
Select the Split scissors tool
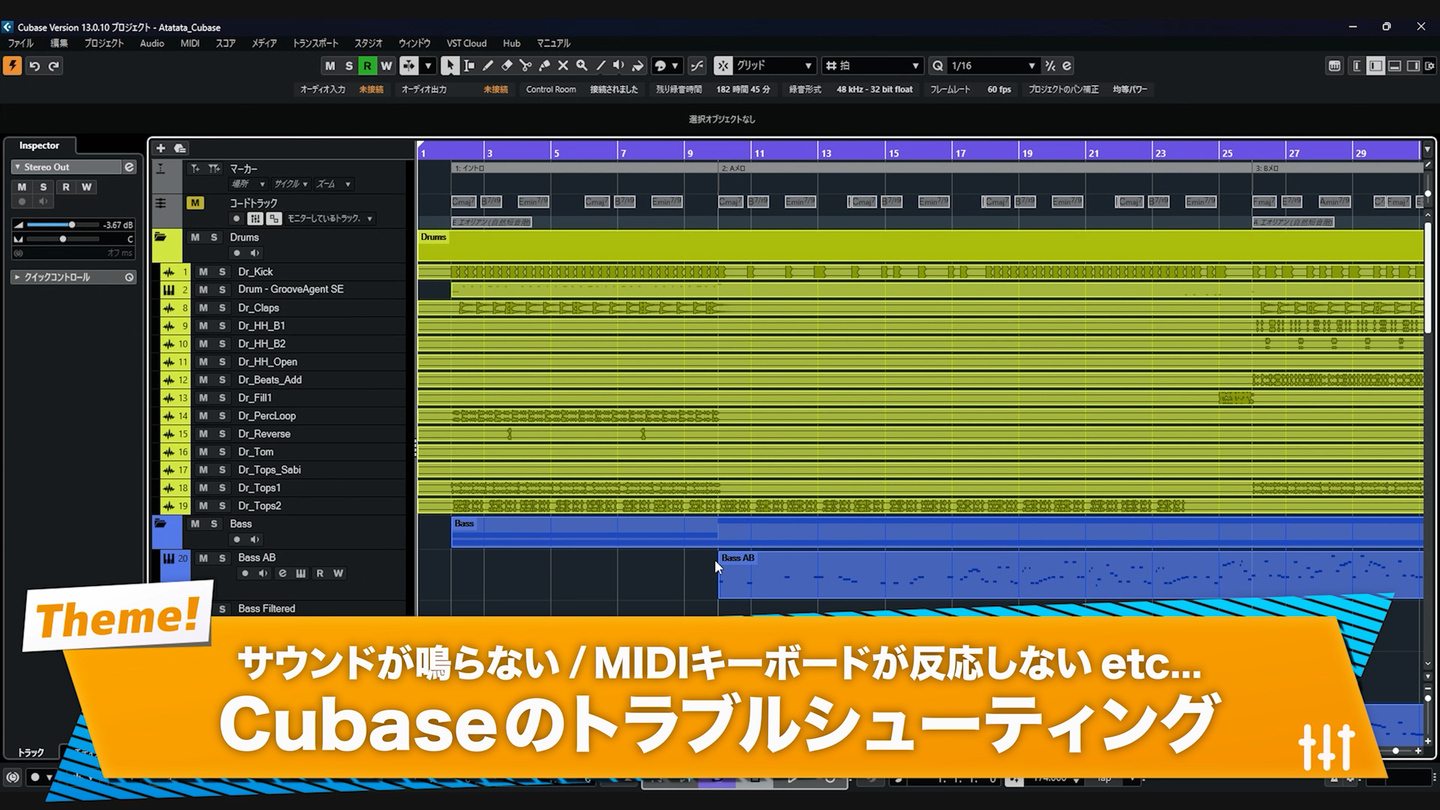[x=525, y=66]
